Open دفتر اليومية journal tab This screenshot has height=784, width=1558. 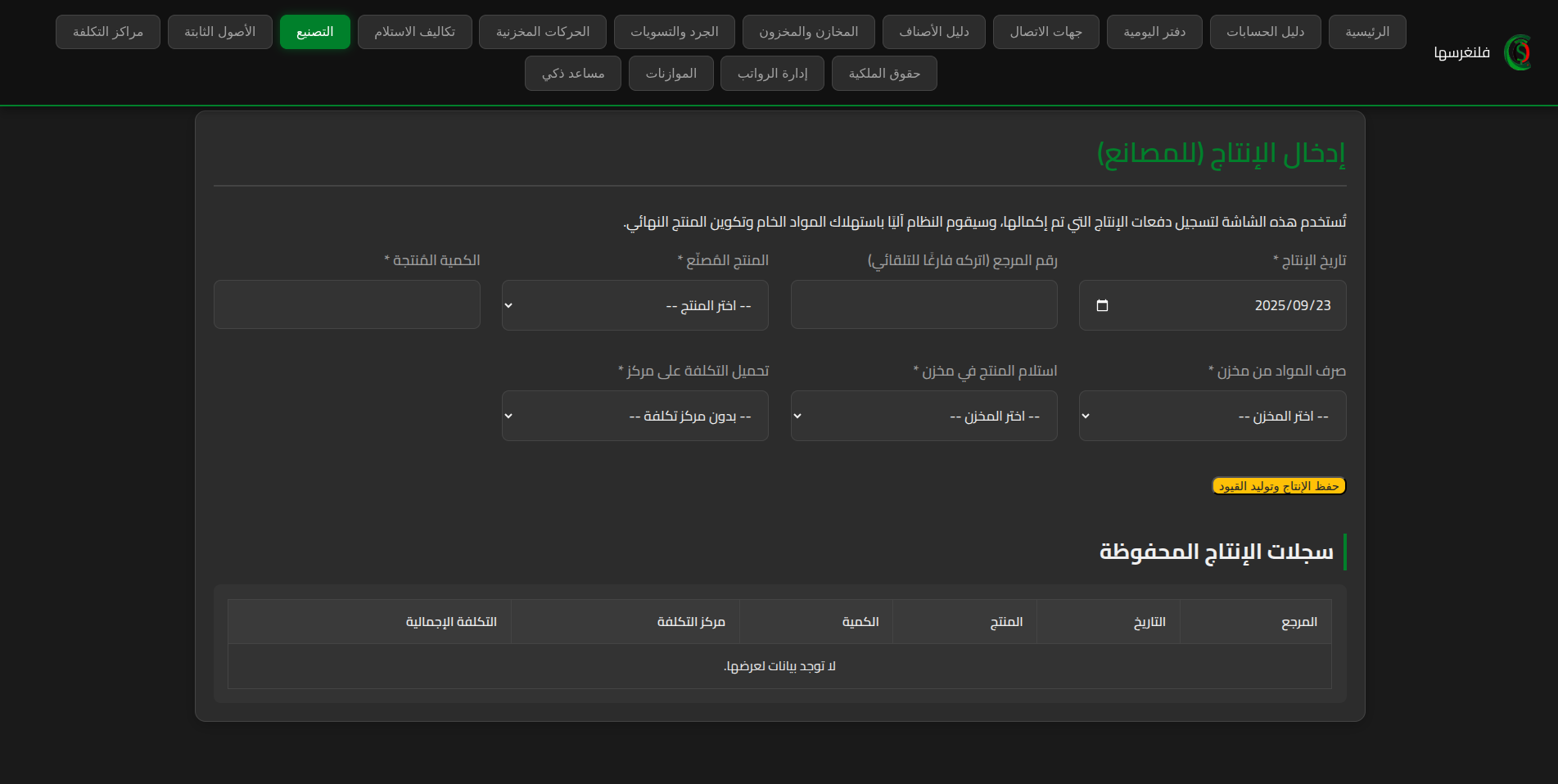click(x=1154, y=32)
